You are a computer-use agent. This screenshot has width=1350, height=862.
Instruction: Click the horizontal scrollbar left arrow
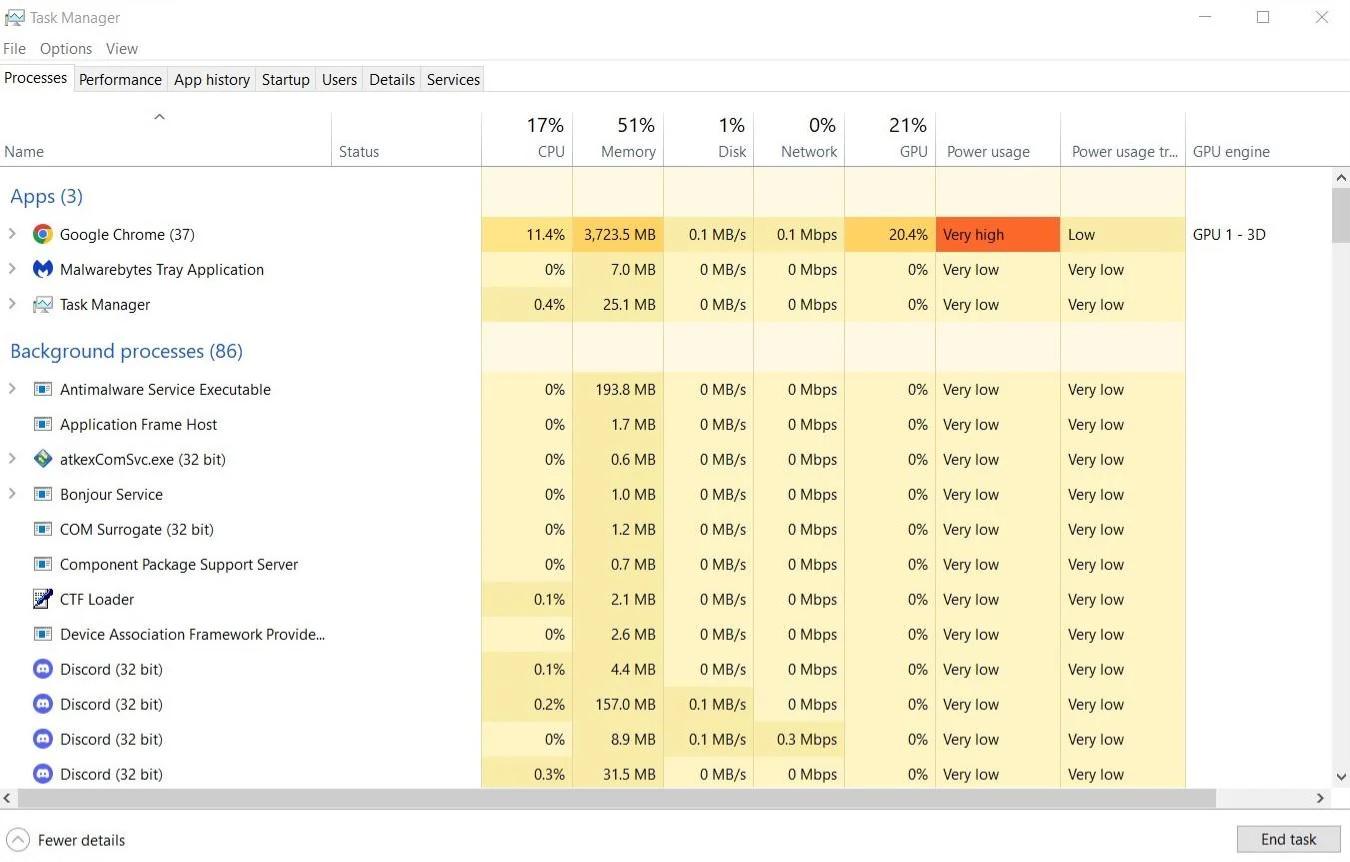coord(8,798)
